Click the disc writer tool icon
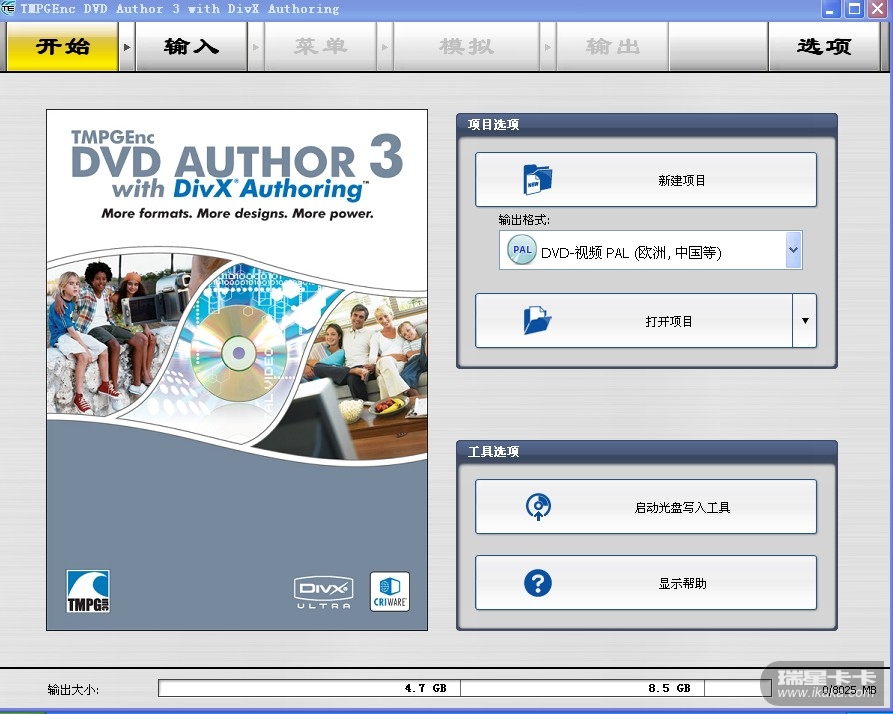This screenshot has width=893, height=714. (538, 507)
